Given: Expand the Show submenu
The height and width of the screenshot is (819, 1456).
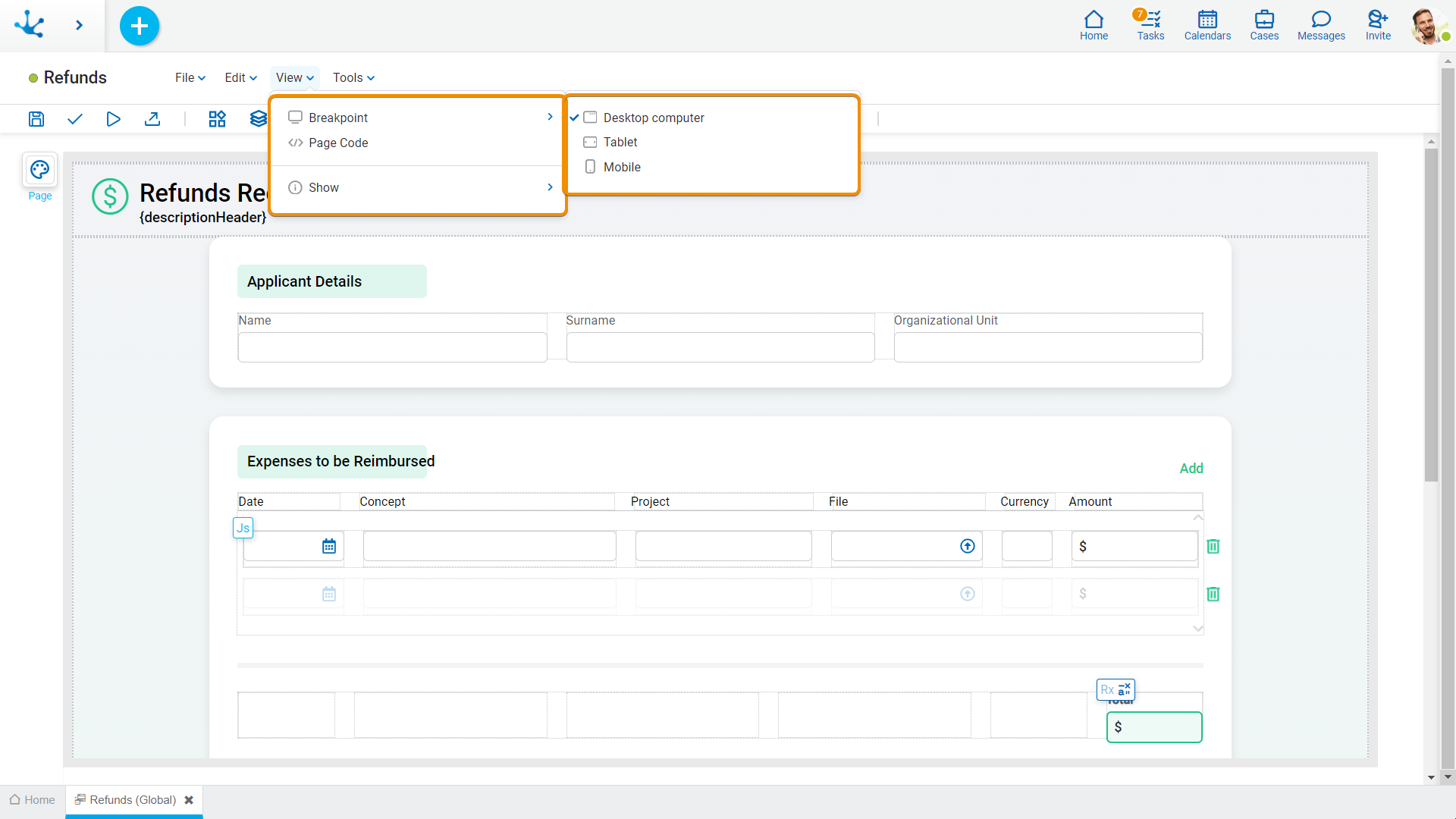Looking at the screenshot, I should (x=419, y=187).
